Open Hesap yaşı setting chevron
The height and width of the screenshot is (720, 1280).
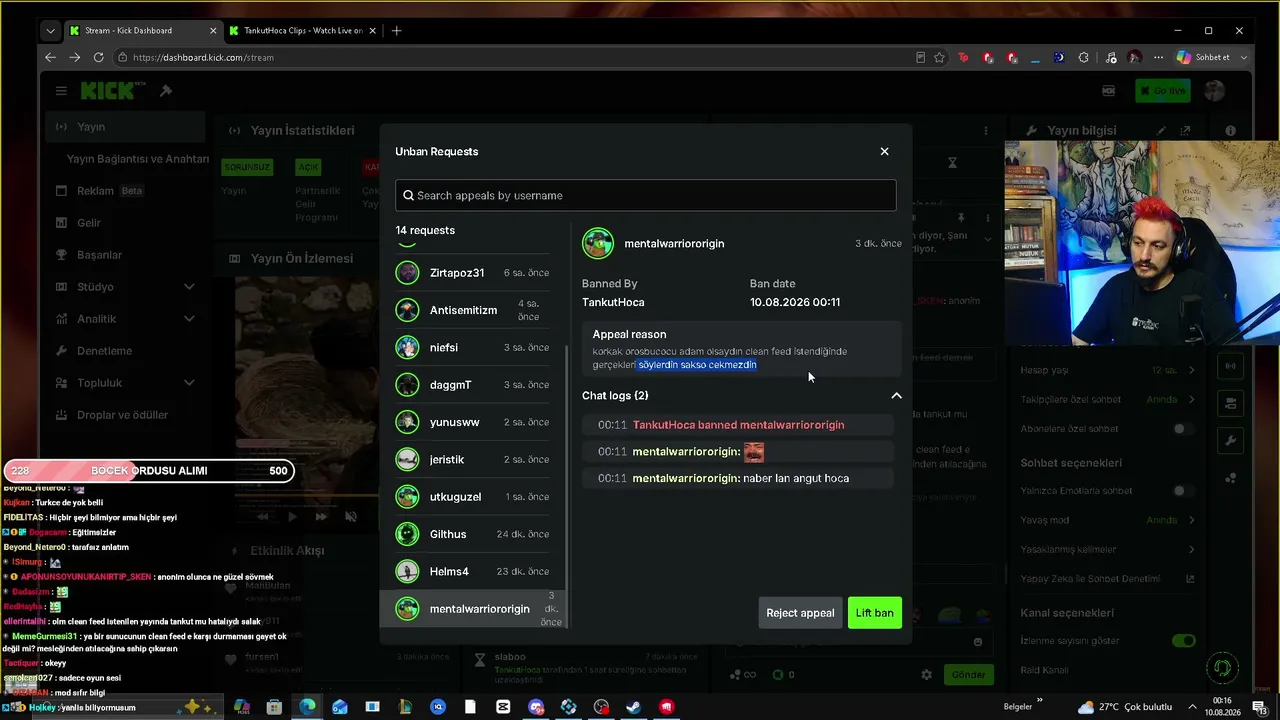point(1192,370)
